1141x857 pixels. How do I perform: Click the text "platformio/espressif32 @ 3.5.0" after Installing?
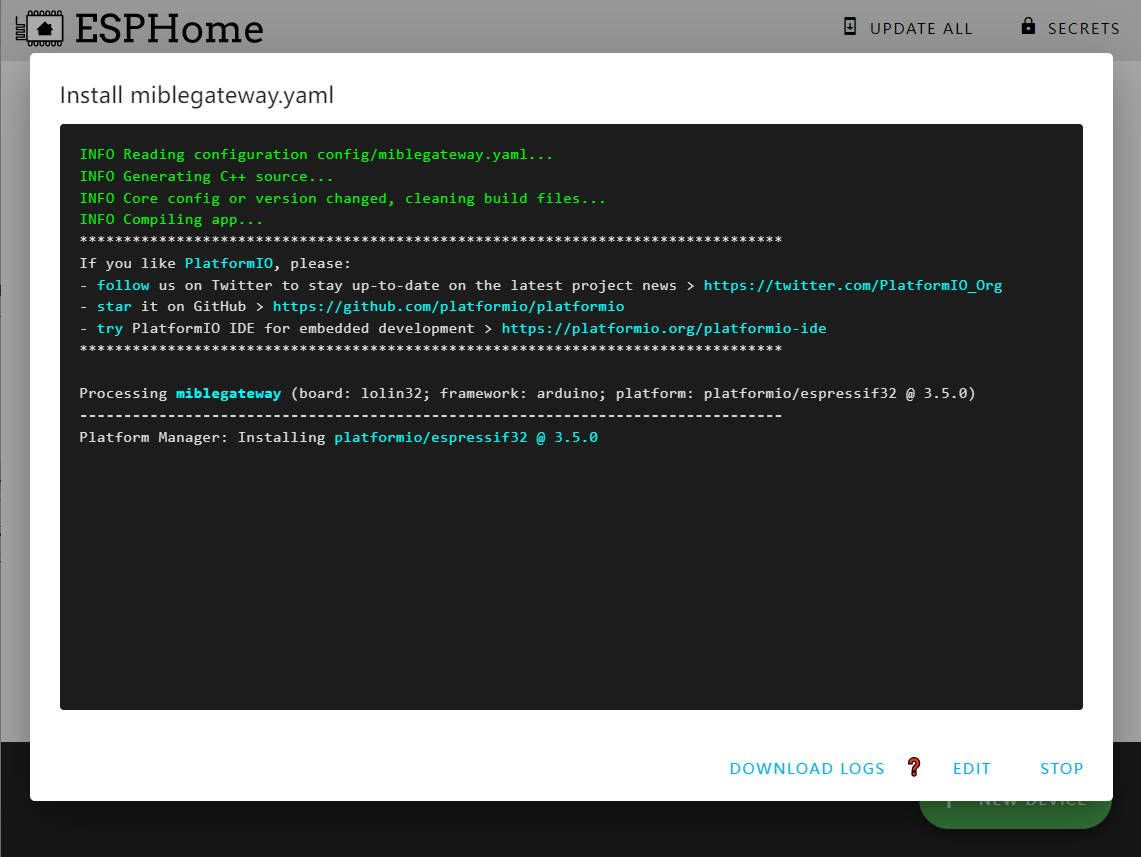[x=466, y=437]
